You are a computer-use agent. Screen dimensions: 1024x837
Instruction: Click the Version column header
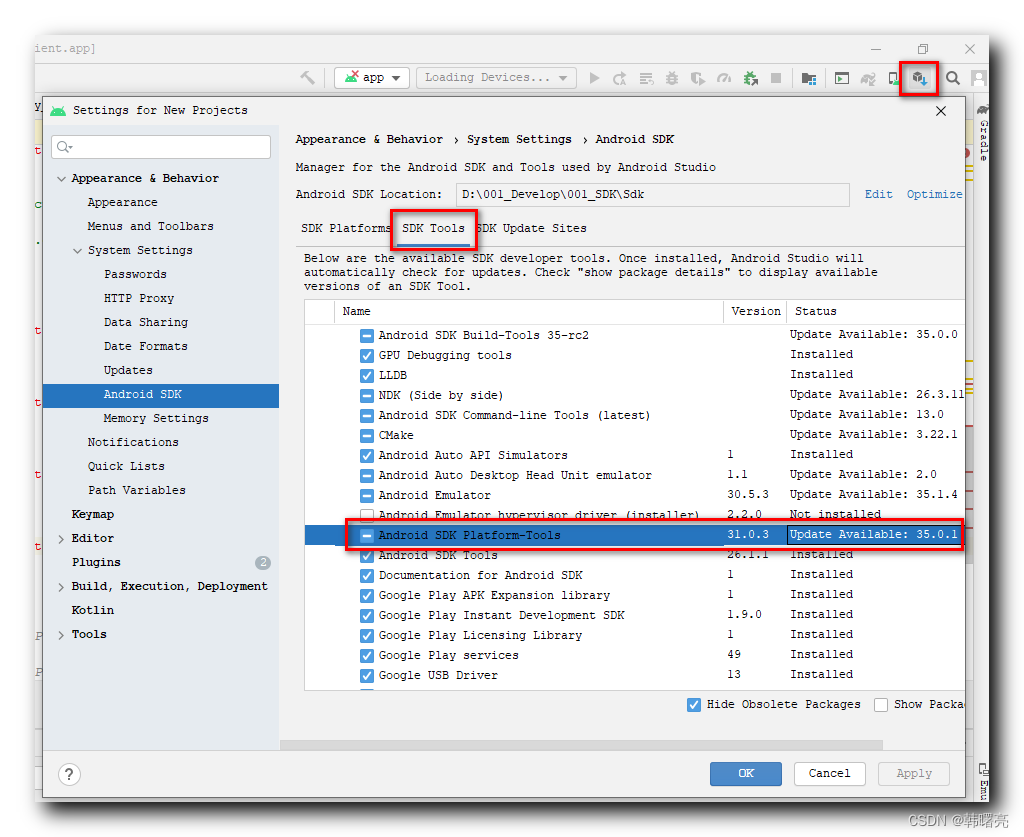click(756, 311)
